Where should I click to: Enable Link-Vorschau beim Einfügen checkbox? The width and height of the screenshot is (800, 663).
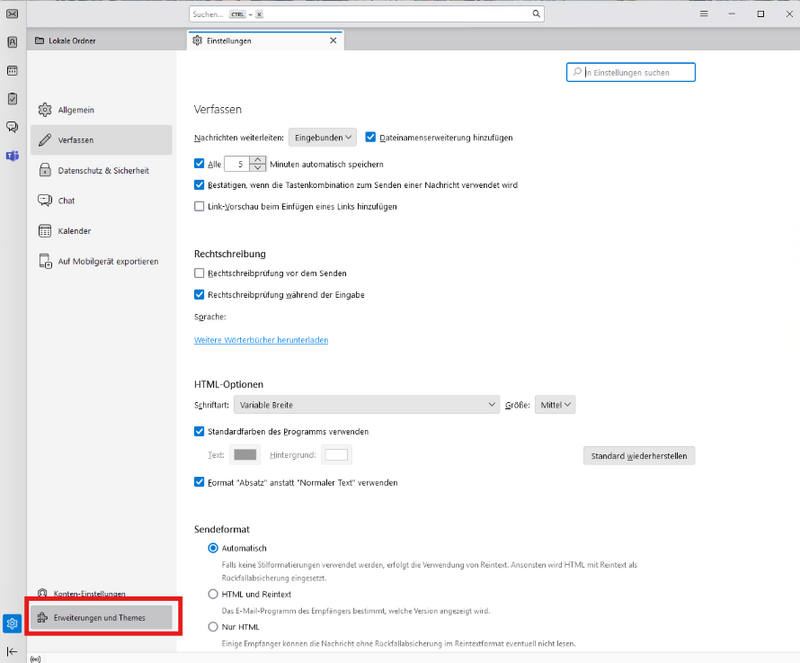point(199,206)
